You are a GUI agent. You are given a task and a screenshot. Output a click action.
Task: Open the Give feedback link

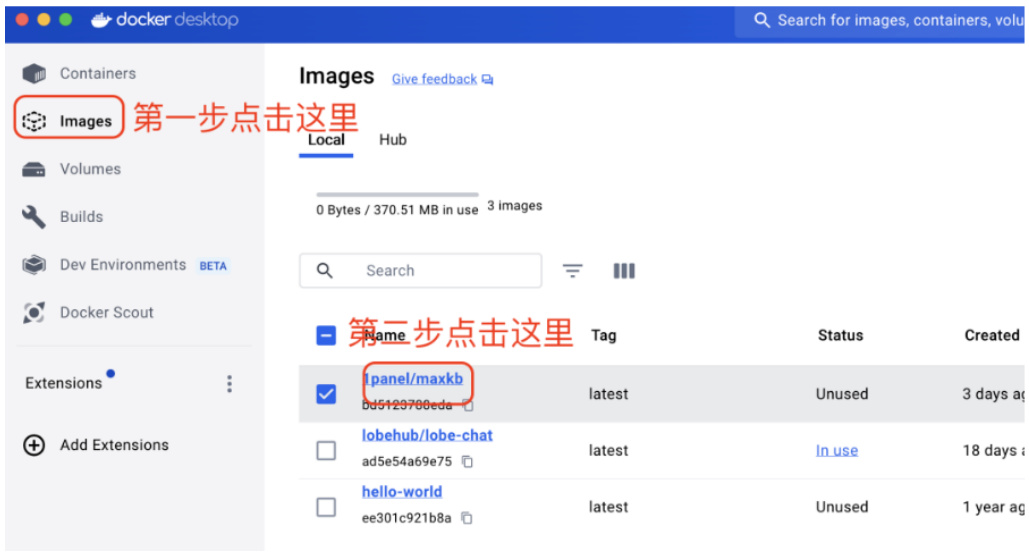(434, 79)
